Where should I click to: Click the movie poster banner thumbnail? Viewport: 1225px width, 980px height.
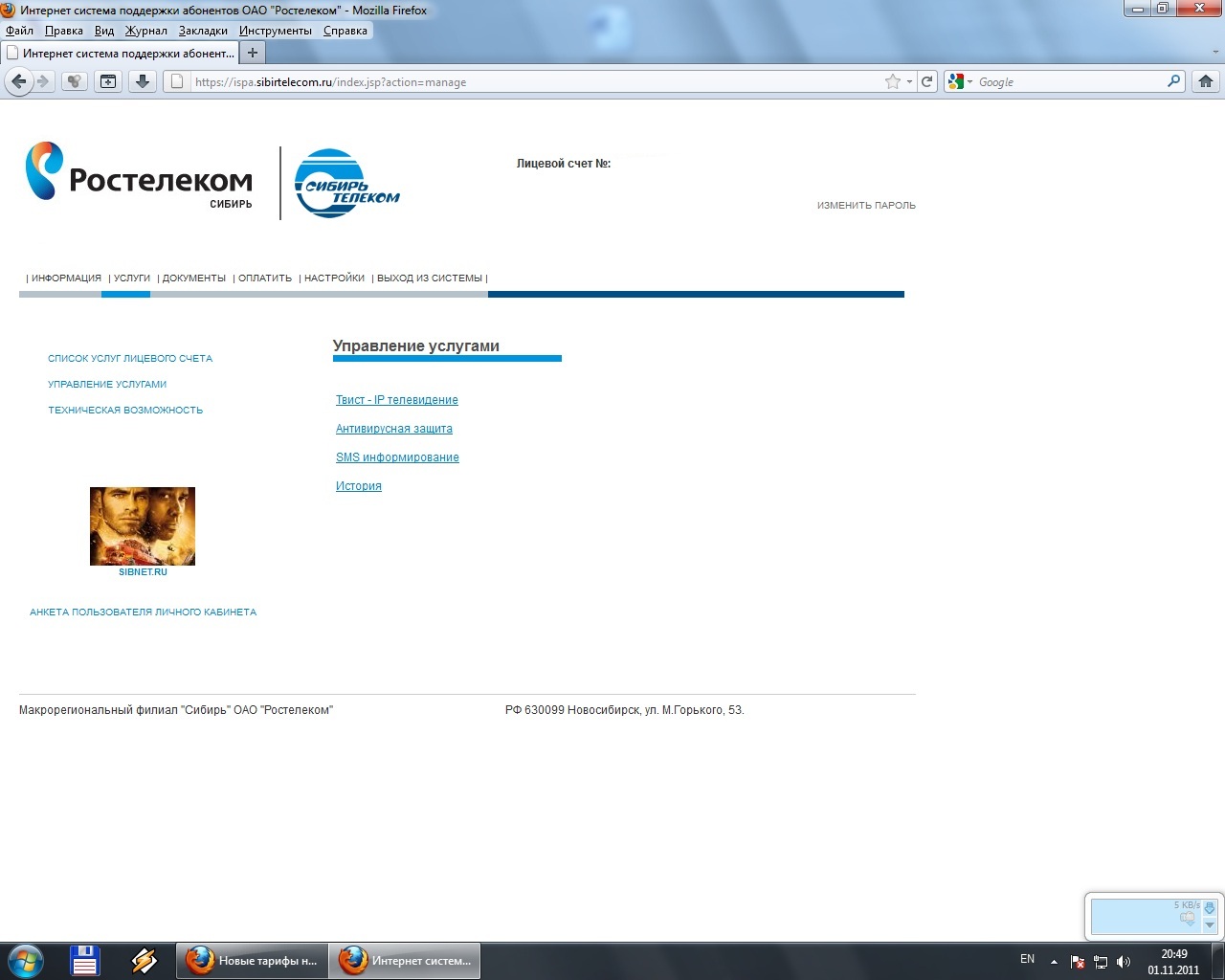click(143, 526)
